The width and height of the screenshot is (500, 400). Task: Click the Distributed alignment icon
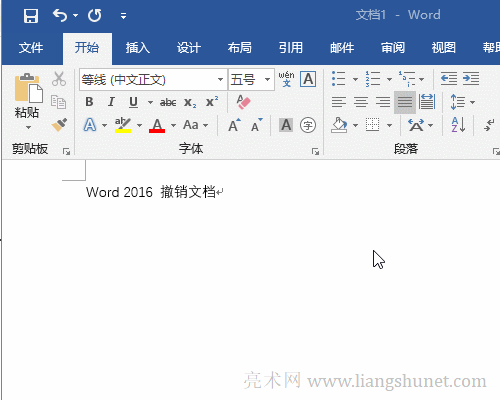427,102
